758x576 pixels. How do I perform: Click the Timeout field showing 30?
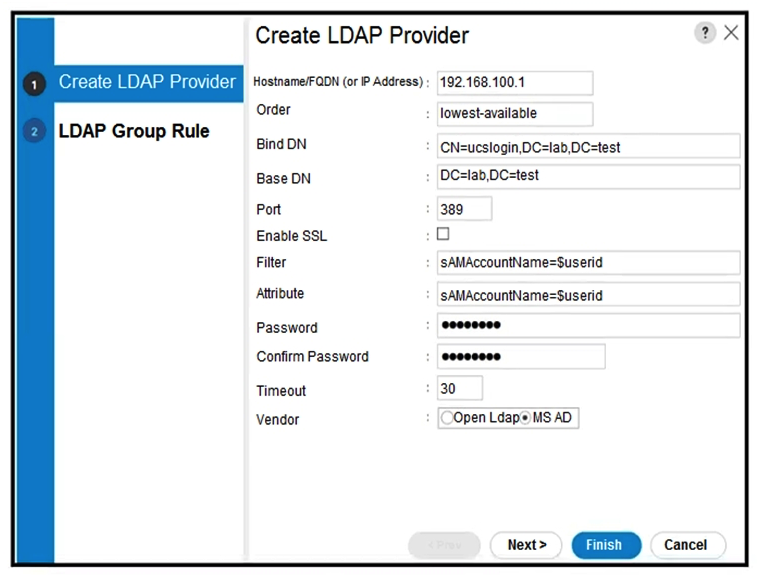459,388
